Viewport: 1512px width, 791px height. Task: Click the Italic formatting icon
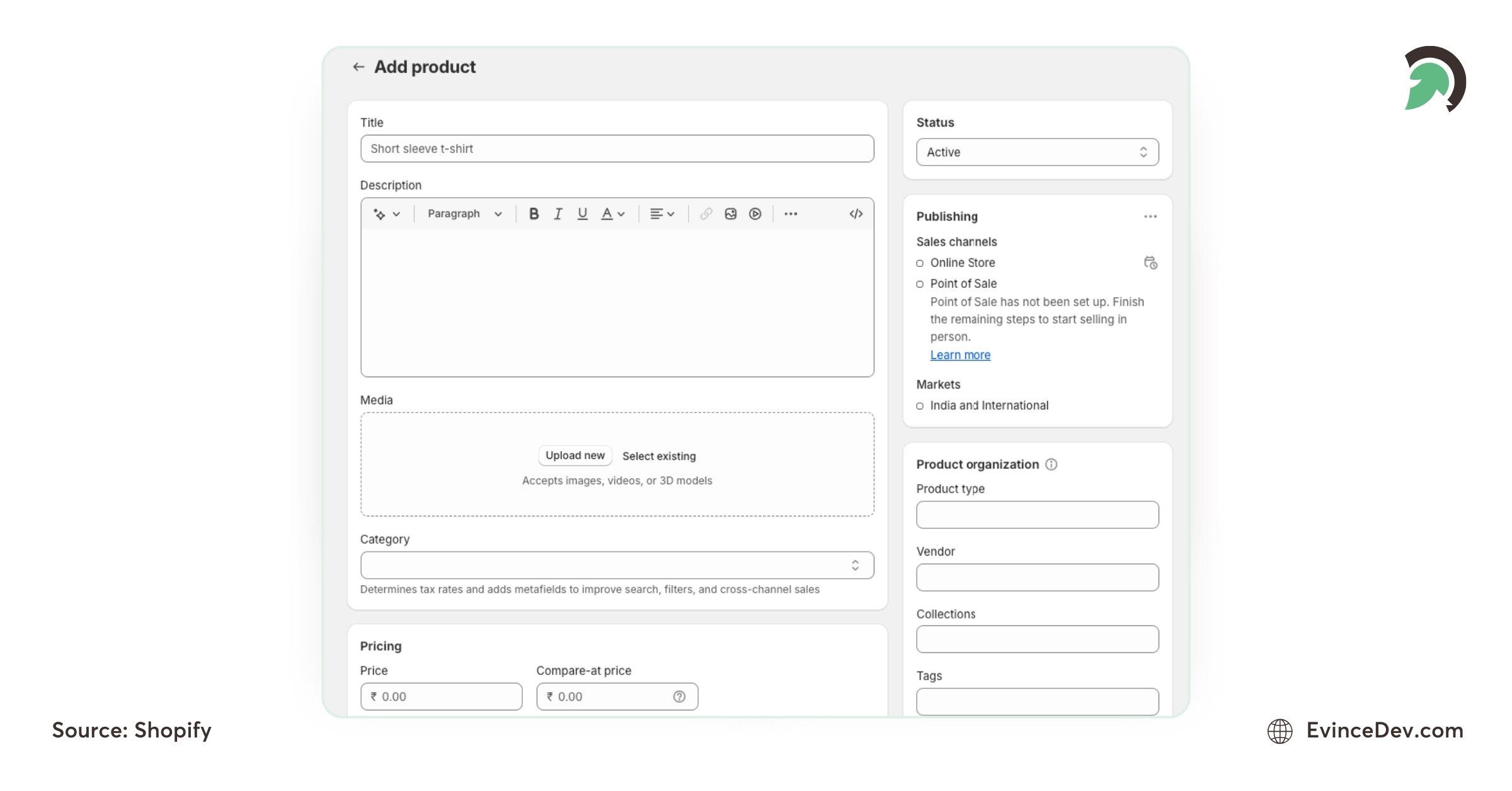click(557, 214)
